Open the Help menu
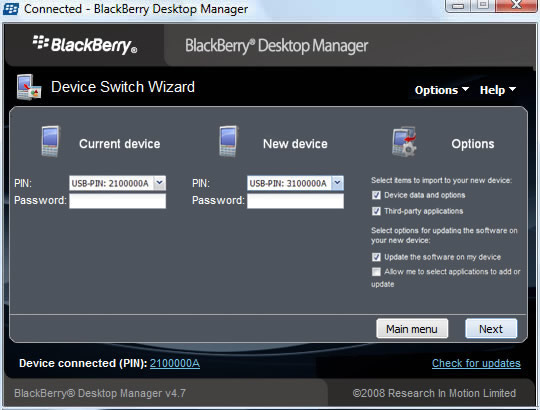The image size is (540, 410). point(498,90)
